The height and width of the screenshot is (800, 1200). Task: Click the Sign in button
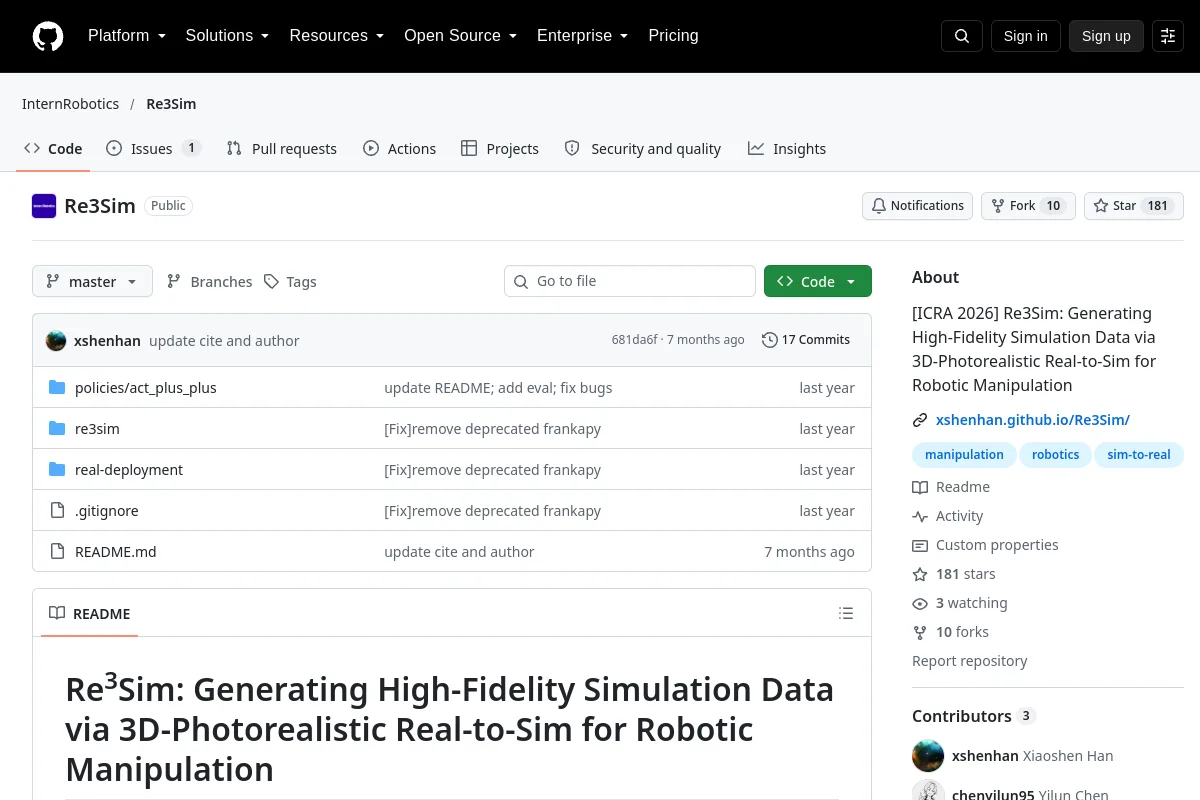click(x=1025, y=36)
